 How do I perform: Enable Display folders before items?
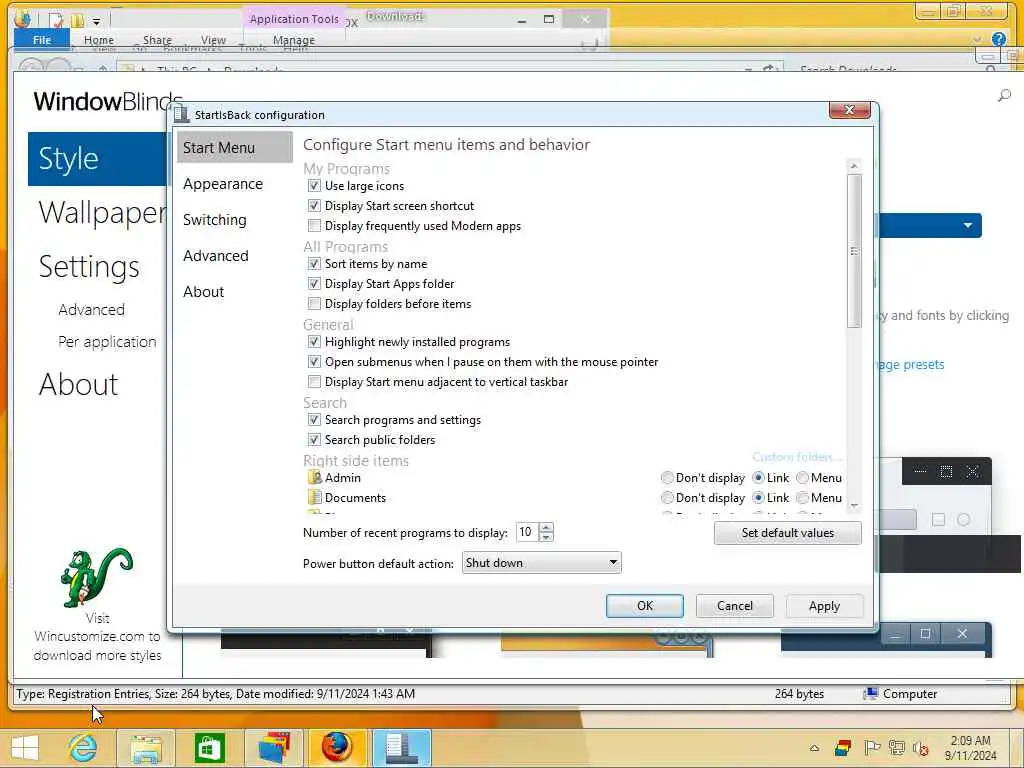pyautogui.click(x=314, y=304)
